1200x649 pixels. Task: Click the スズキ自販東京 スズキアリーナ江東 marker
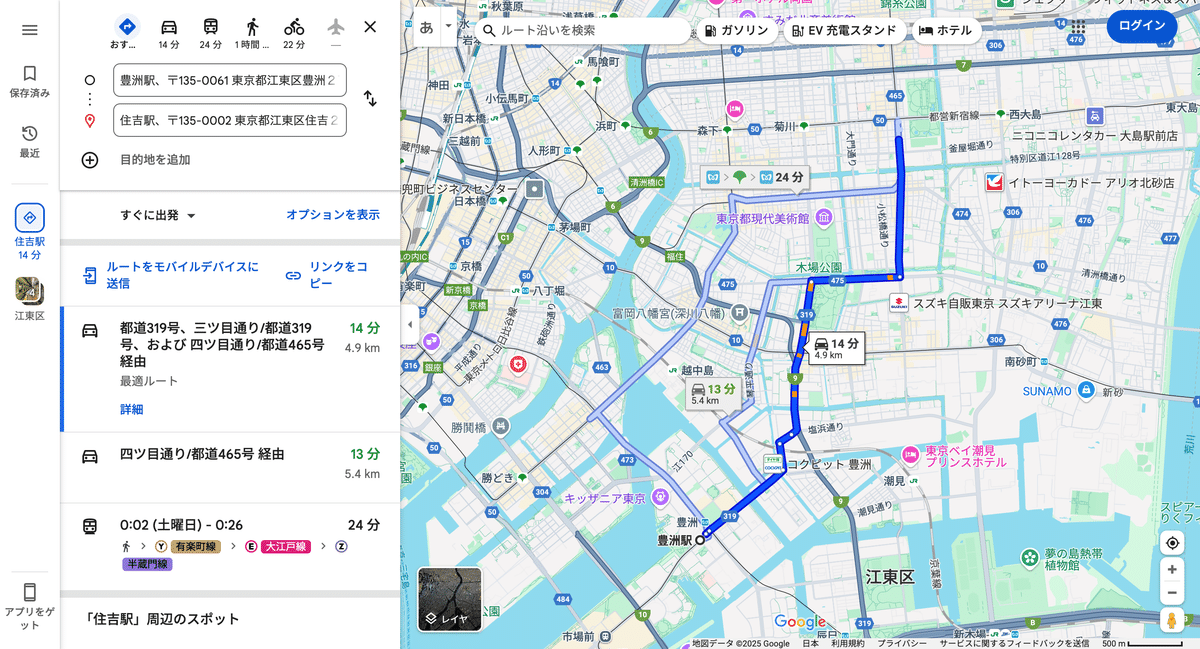(x=900, y=302)
